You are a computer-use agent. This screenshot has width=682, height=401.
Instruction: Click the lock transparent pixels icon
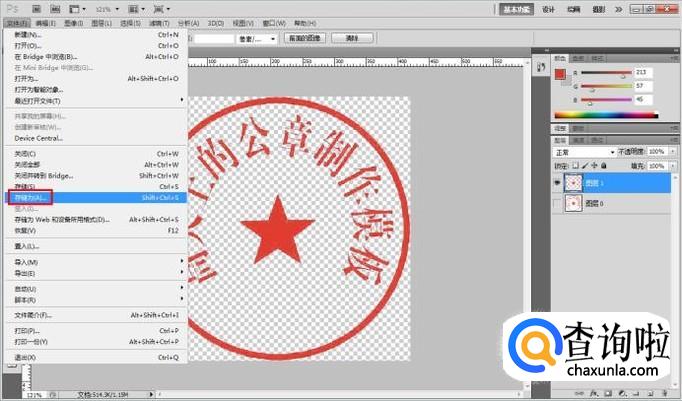(576, 164)
